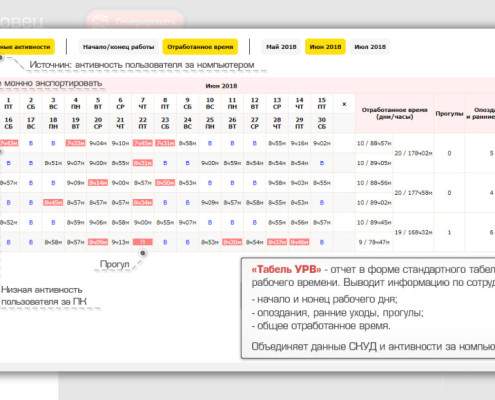
Task: Select the 9ч16м cell in the first row
Action: pyautogui.click(x=299, y=143)
